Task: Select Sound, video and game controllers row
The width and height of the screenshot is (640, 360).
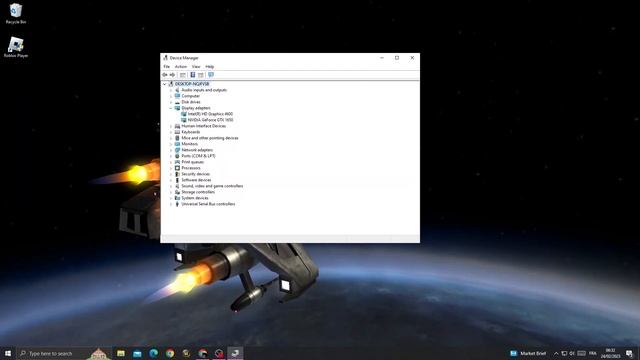Action: 212,186
